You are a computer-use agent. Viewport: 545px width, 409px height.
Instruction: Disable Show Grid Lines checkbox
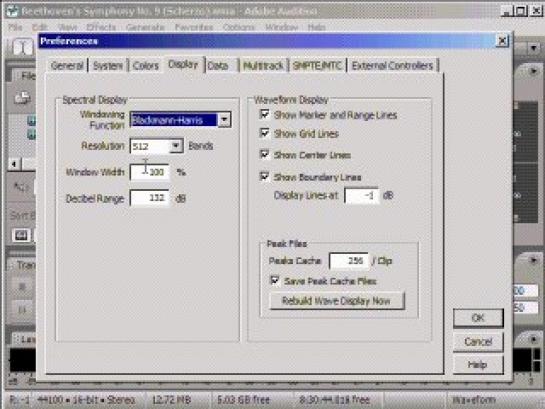(265, 133)
